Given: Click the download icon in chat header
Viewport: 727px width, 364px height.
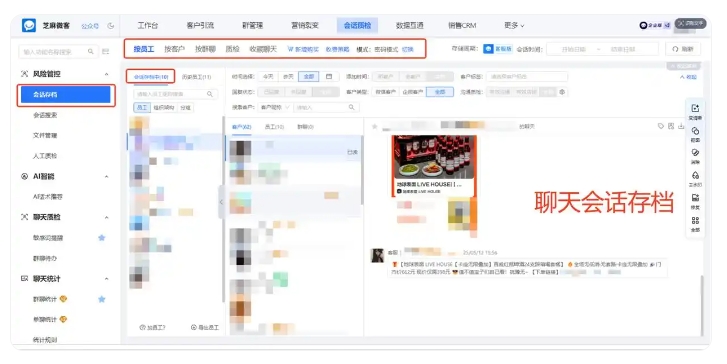Looking at the screenshot, I should (681, 126).
